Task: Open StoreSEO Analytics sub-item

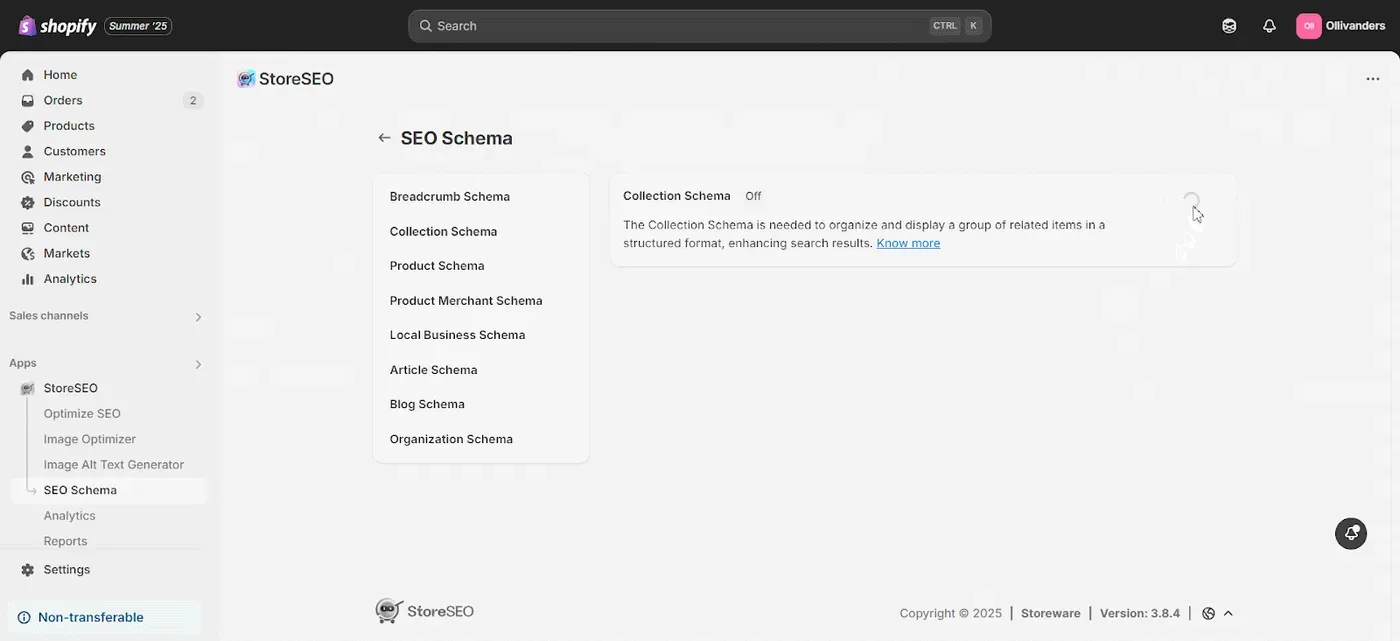Action: 69,516
